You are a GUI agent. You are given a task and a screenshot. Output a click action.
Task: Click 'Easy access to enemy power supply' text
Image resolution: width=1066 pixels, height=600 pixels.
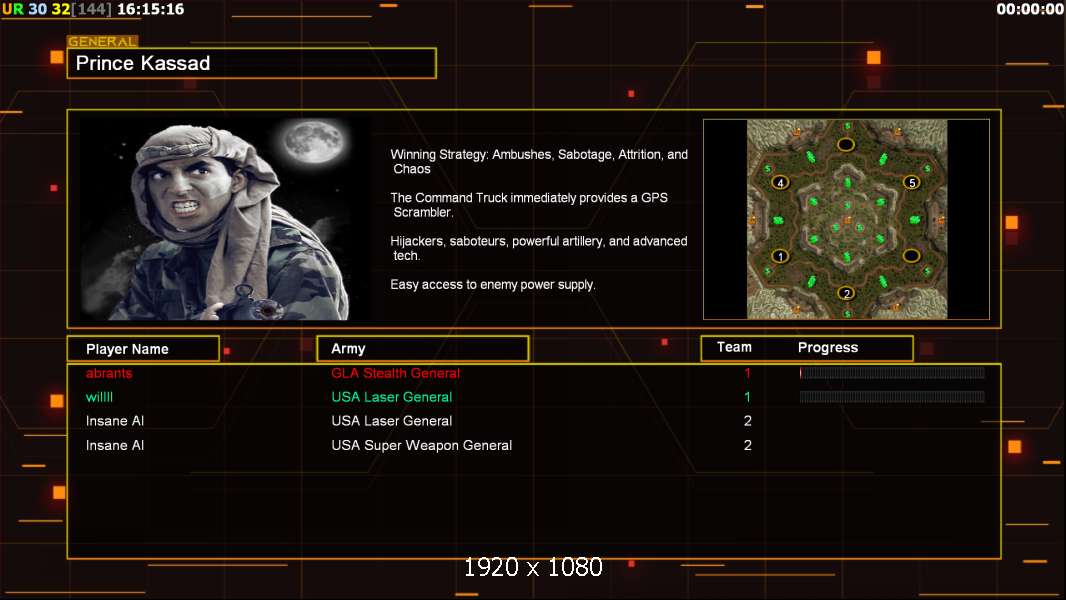pyautogui.click(x=493, y=285)
